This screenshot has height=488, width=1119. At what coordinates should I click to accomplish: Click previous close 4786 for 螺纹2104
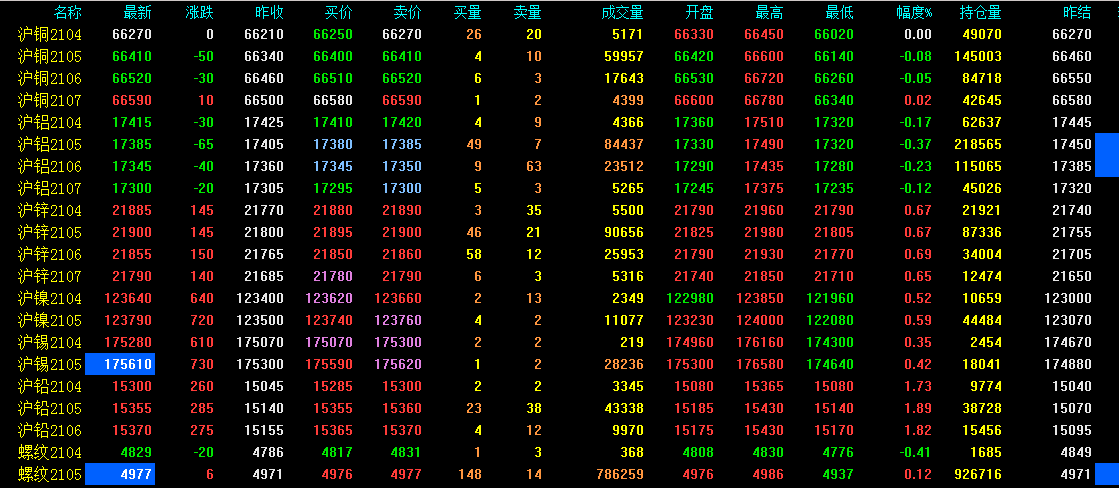pos(266,453)
